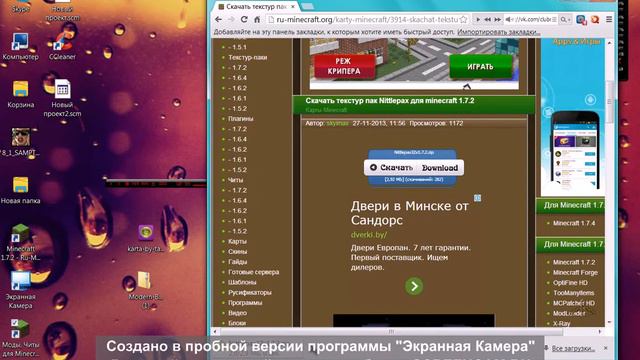The height and width of the screenshot is (360, 640).
Task: Click '- 1.7.2' under Текстур-паки
Action: click(x=238, y=68)
